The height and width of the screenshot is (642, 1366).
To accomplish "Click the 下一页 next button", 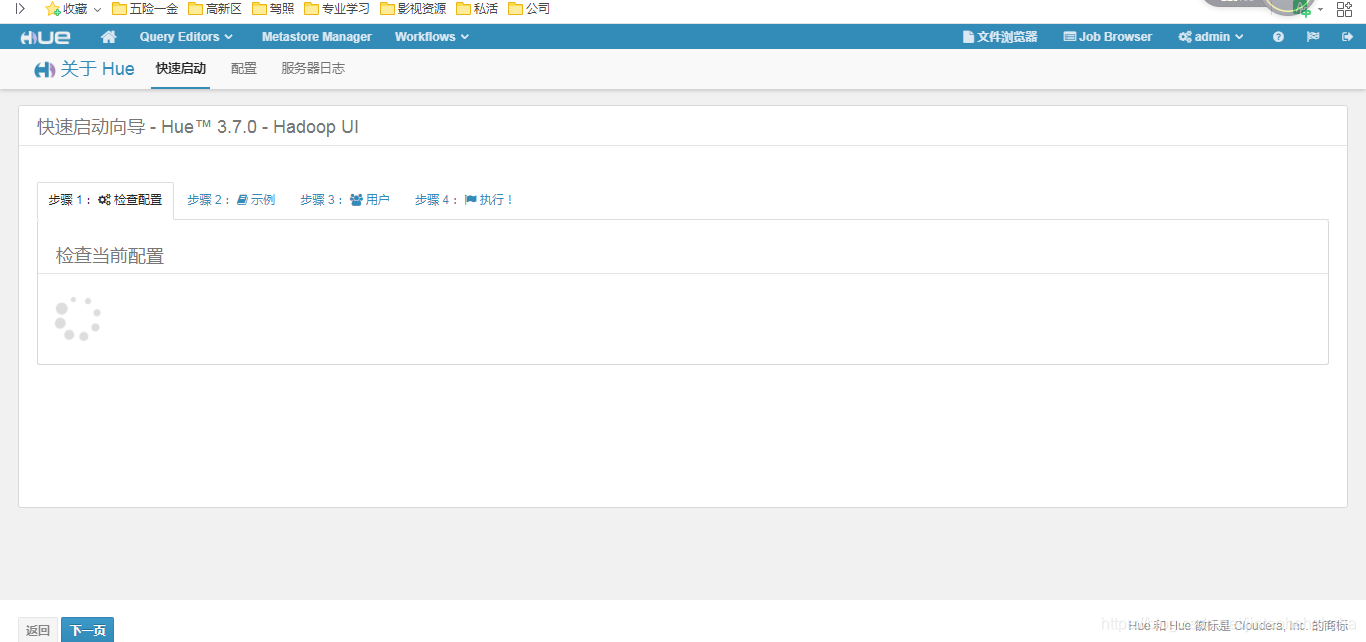I will pyautogui.click(x=88, y=630).
